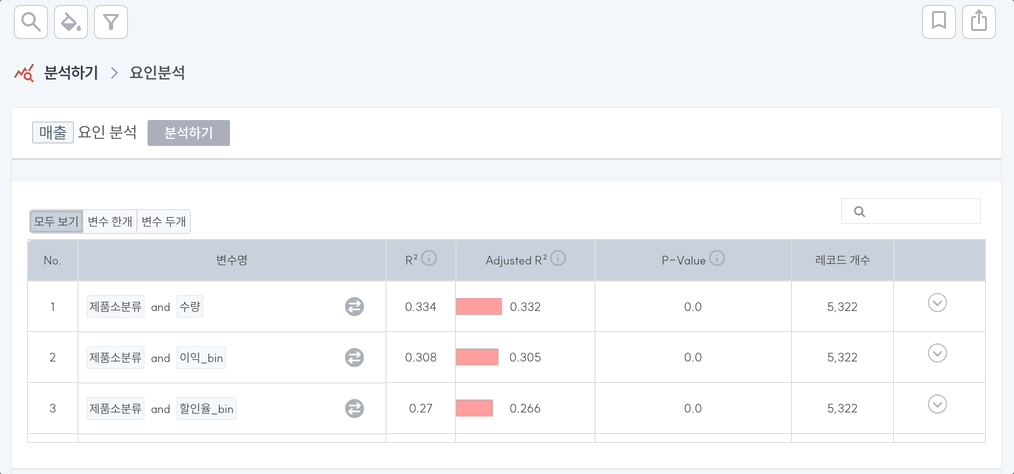Image resolution: width=1014 pixels, height=474 pixels.
Task: Show info for the R² column
Action: tap(429, 259)
